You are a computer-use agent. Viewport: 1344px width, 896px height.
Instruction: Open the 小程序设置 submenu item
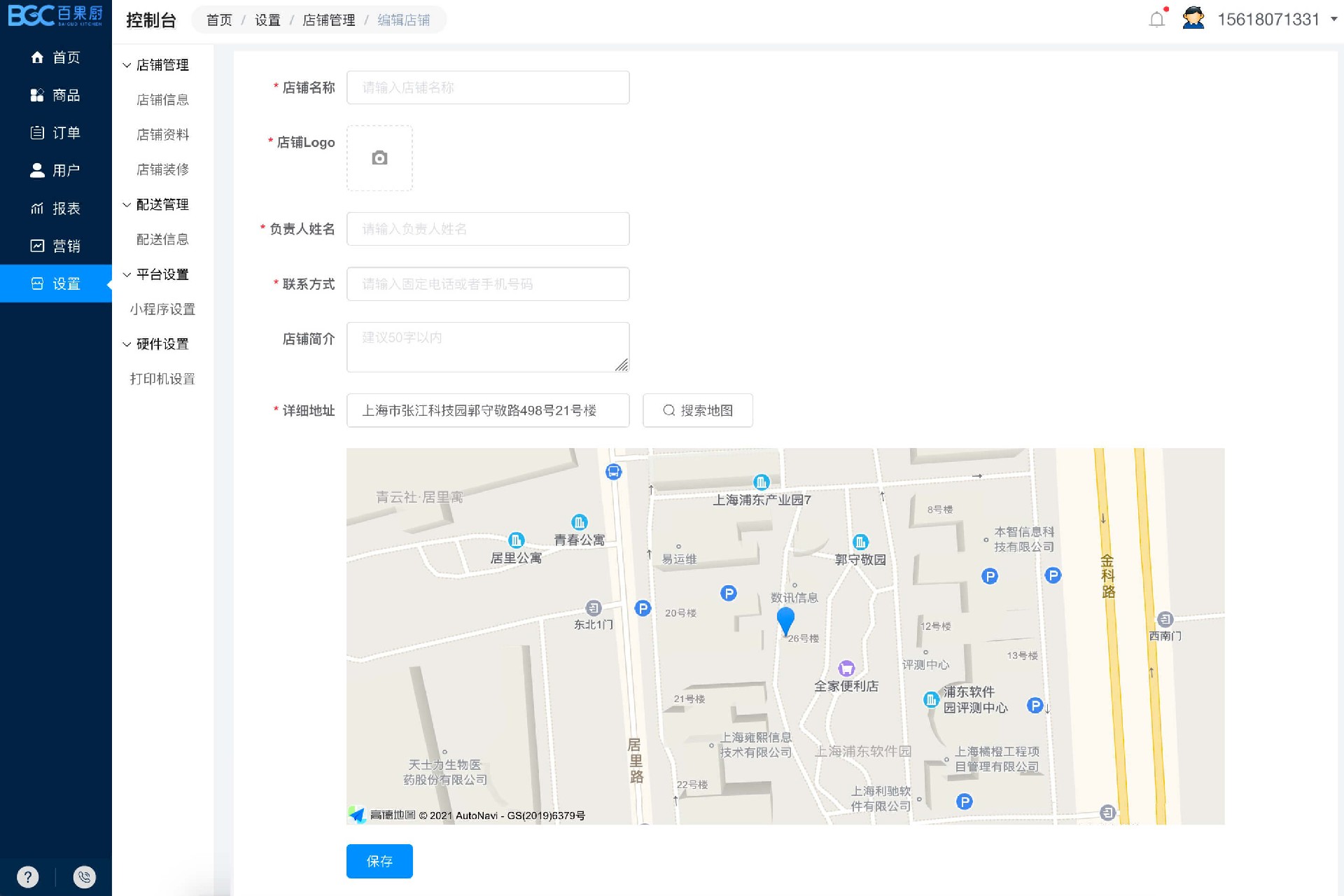(x=162, y=309)
